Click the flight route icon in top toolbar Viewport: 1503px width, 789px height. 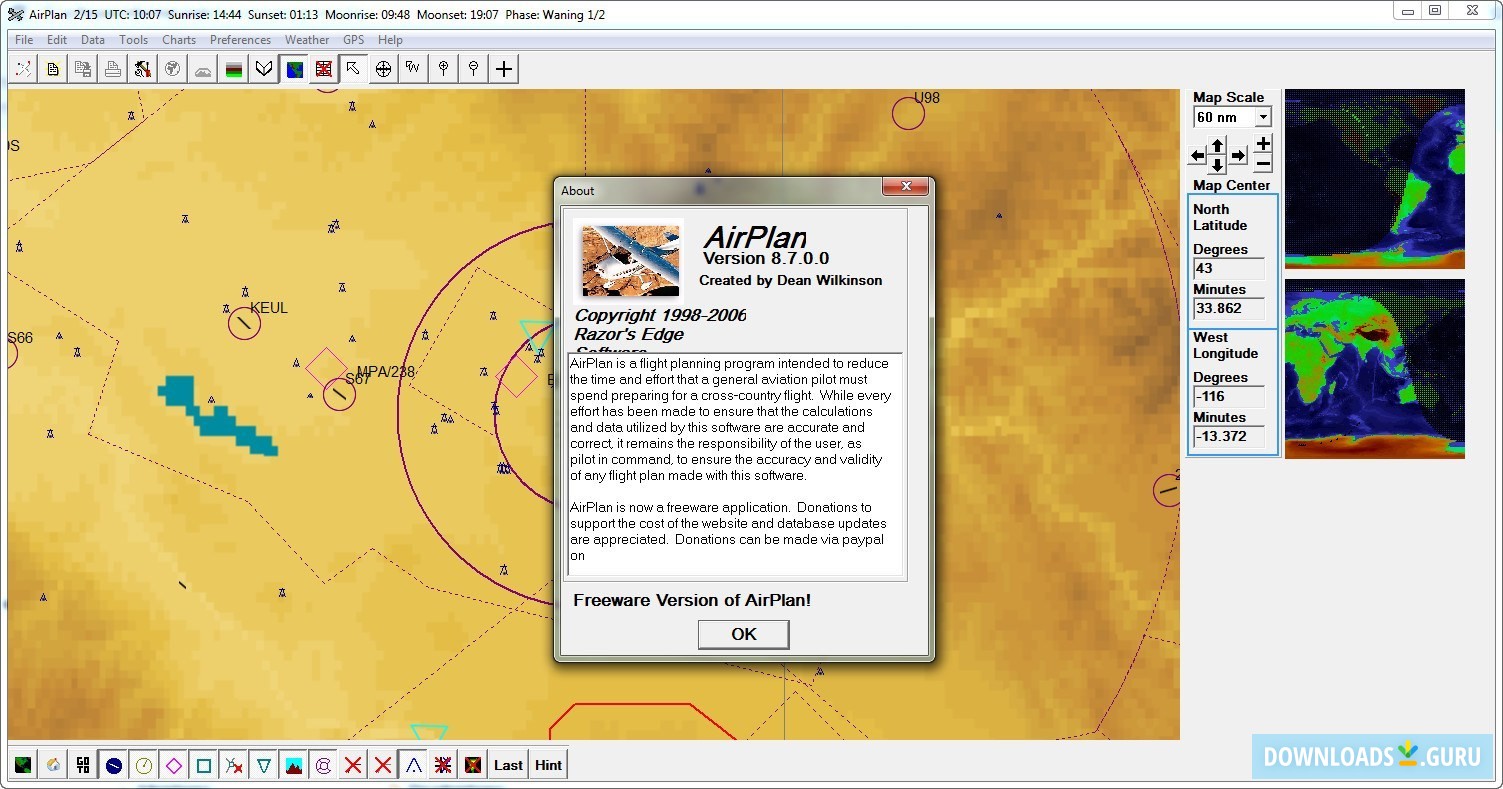coord(23,68)
